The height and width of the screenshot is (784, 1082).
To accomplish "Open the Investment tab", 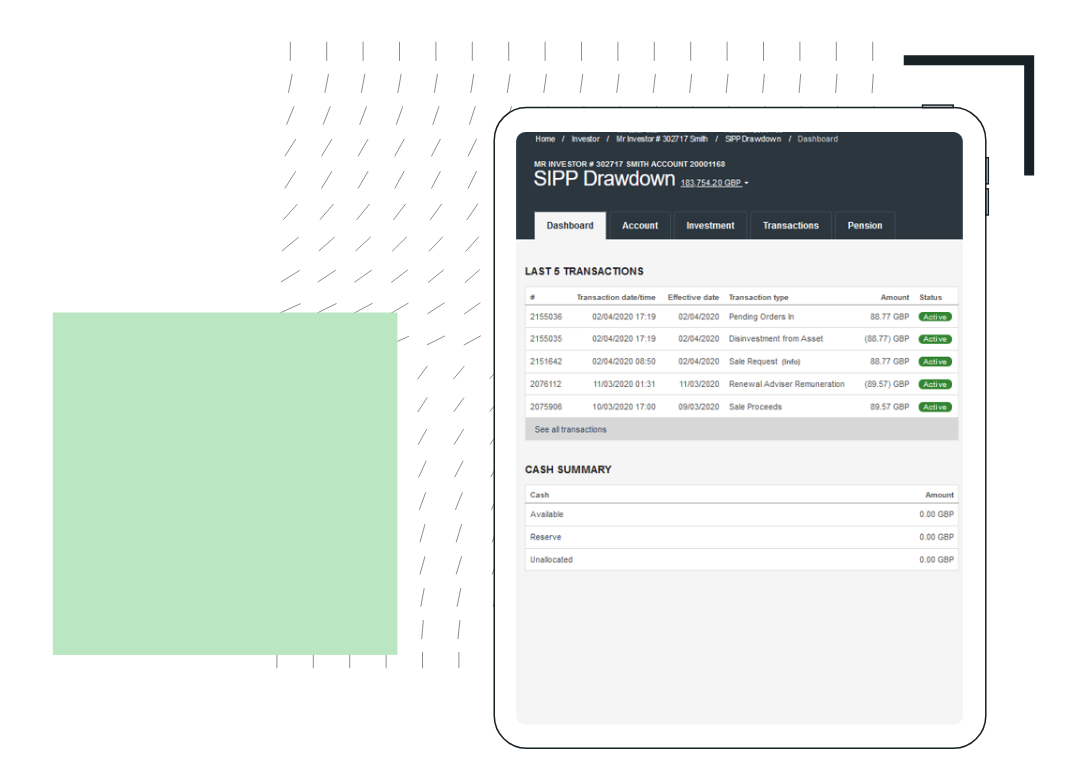I will click(710, 226).
